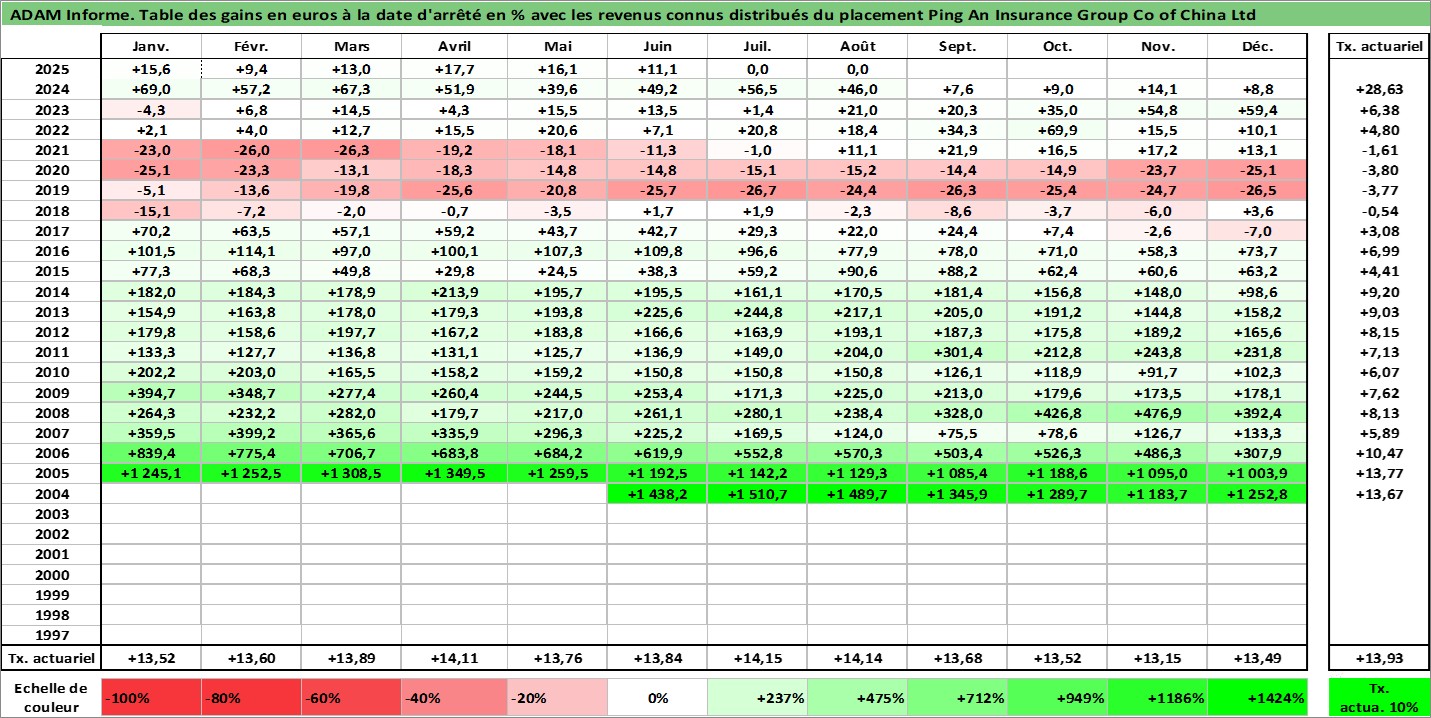Click the +13,89 Mars actuarial rate cell
This screenshot has height=718, width=1431.
(x=352, y=658)
